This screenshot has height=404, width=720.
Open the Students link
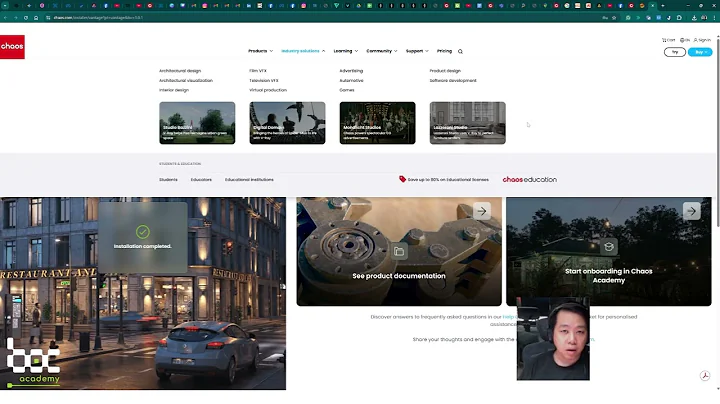(168, 180)
